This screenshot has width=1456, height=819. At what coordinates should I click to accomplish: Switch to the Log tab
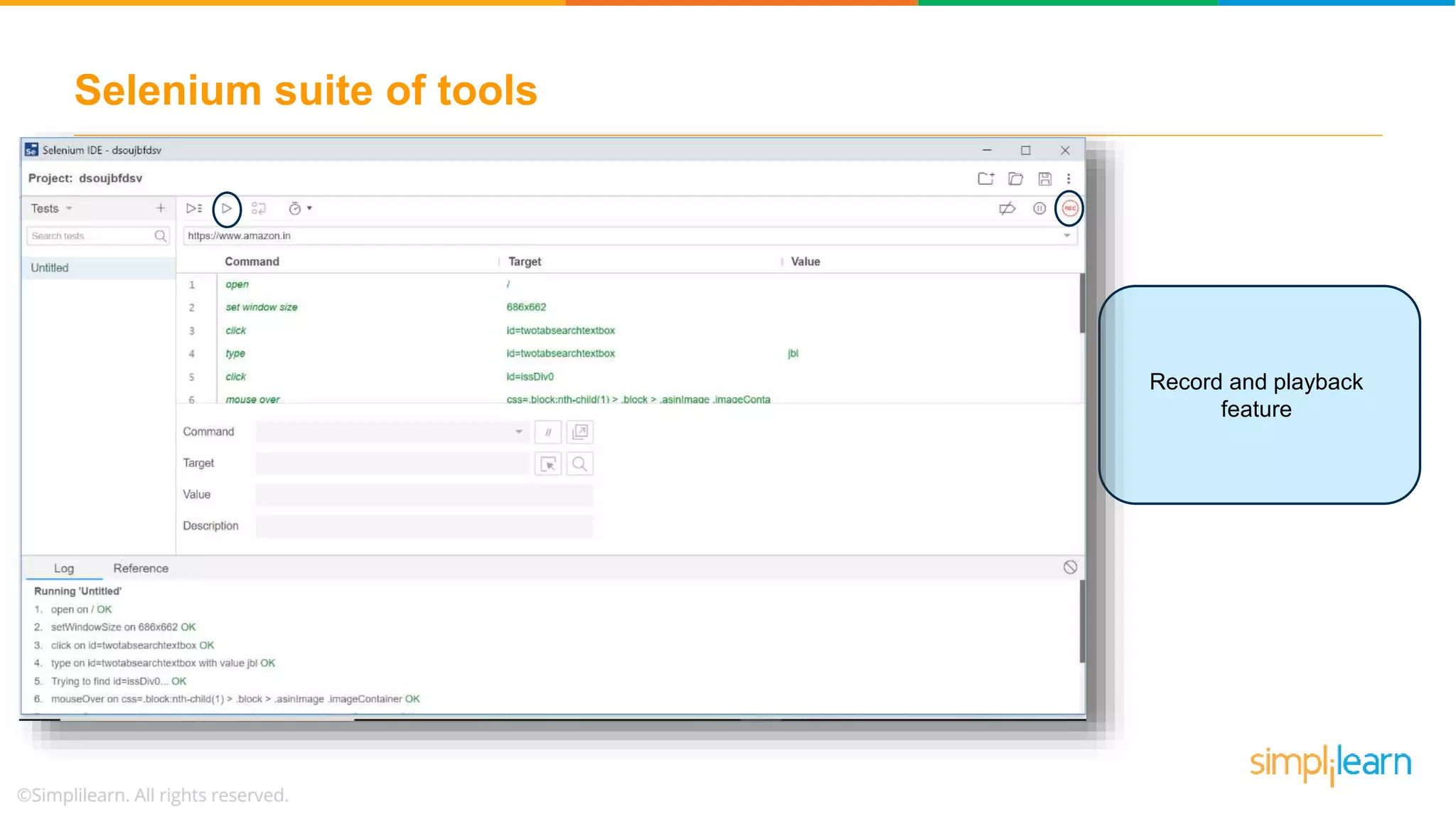(64, 568)
